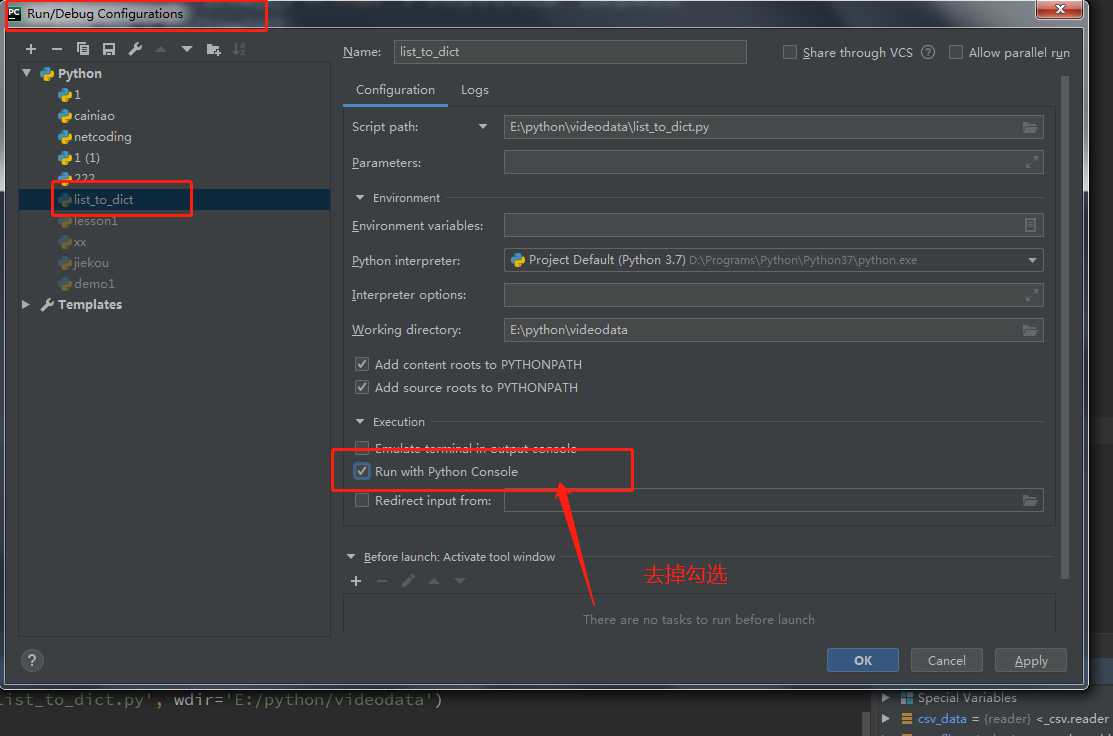Click the configuration panel vertical scrollbar
1113x736 pixels.
tap(1064, 326)
